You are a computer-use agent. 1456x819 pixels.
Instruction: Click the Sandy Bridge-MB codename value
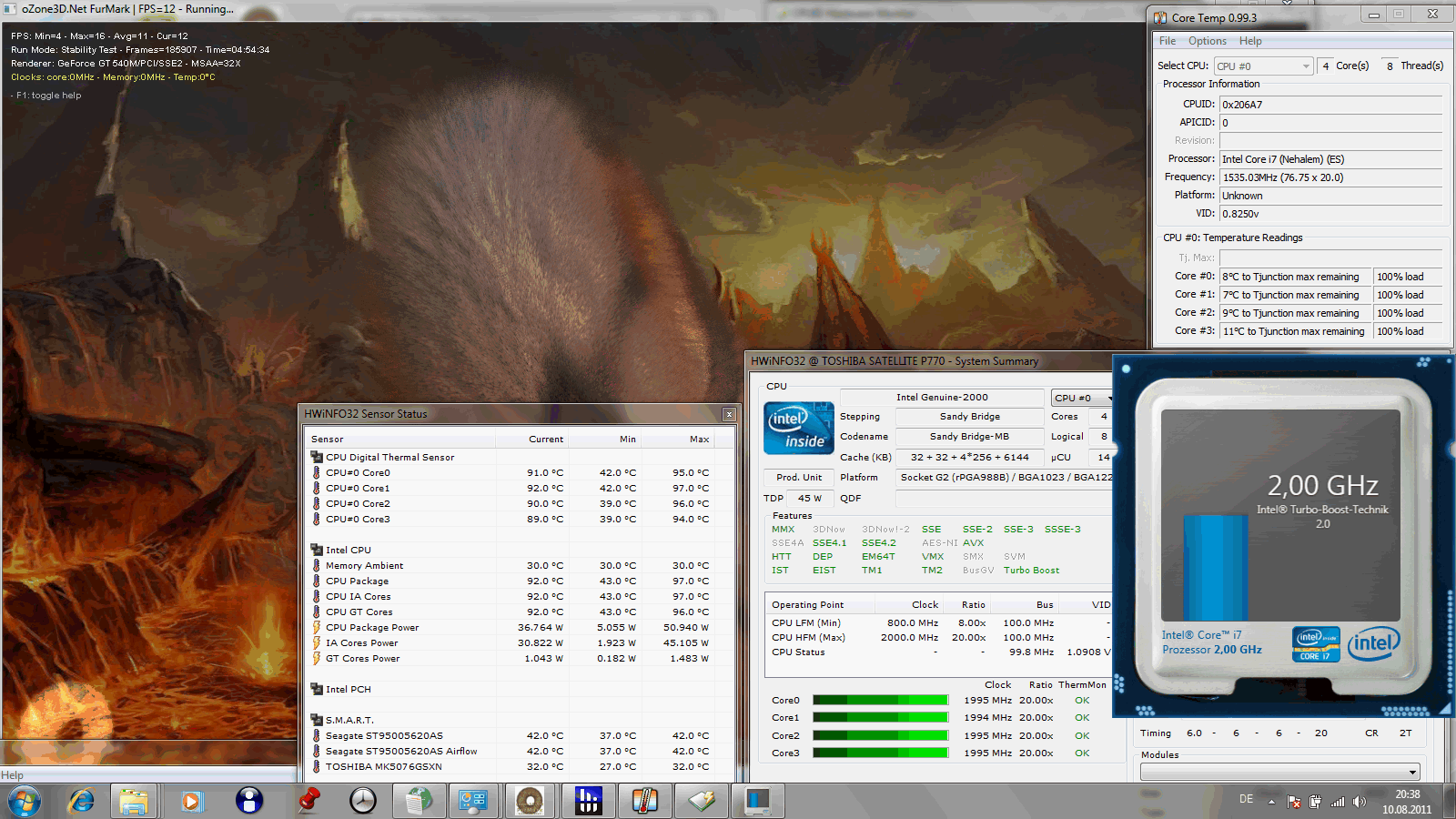(969, 436)
